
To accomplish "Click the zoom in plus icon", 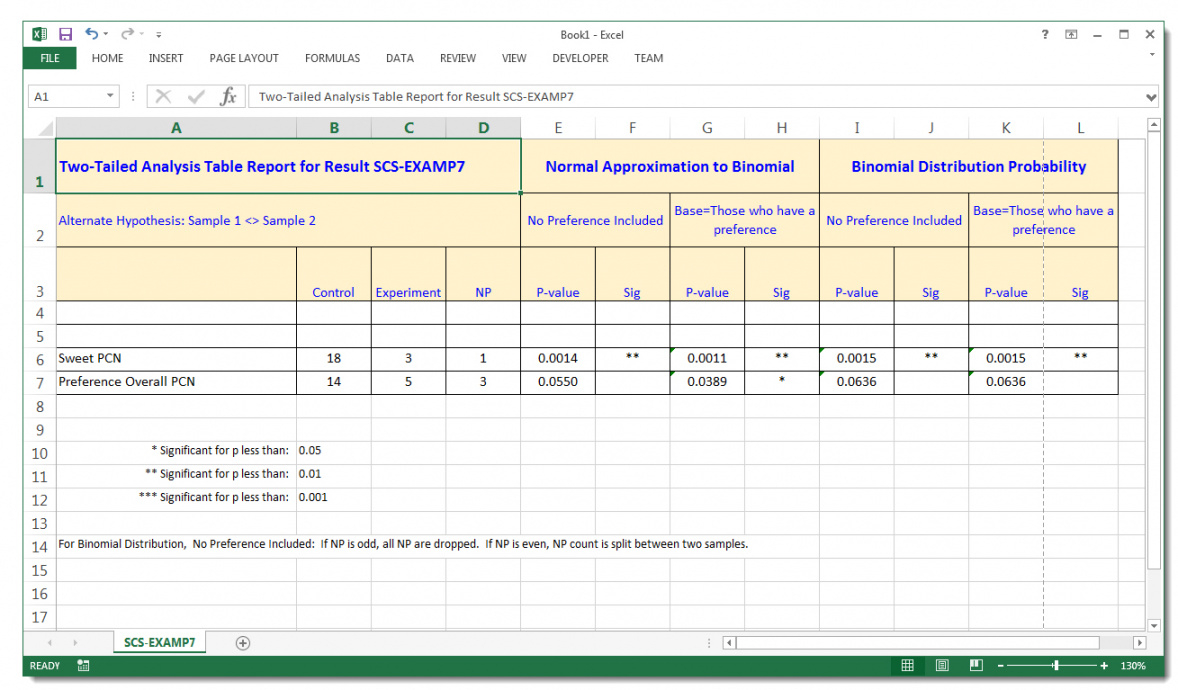I will click(1104, 666).
